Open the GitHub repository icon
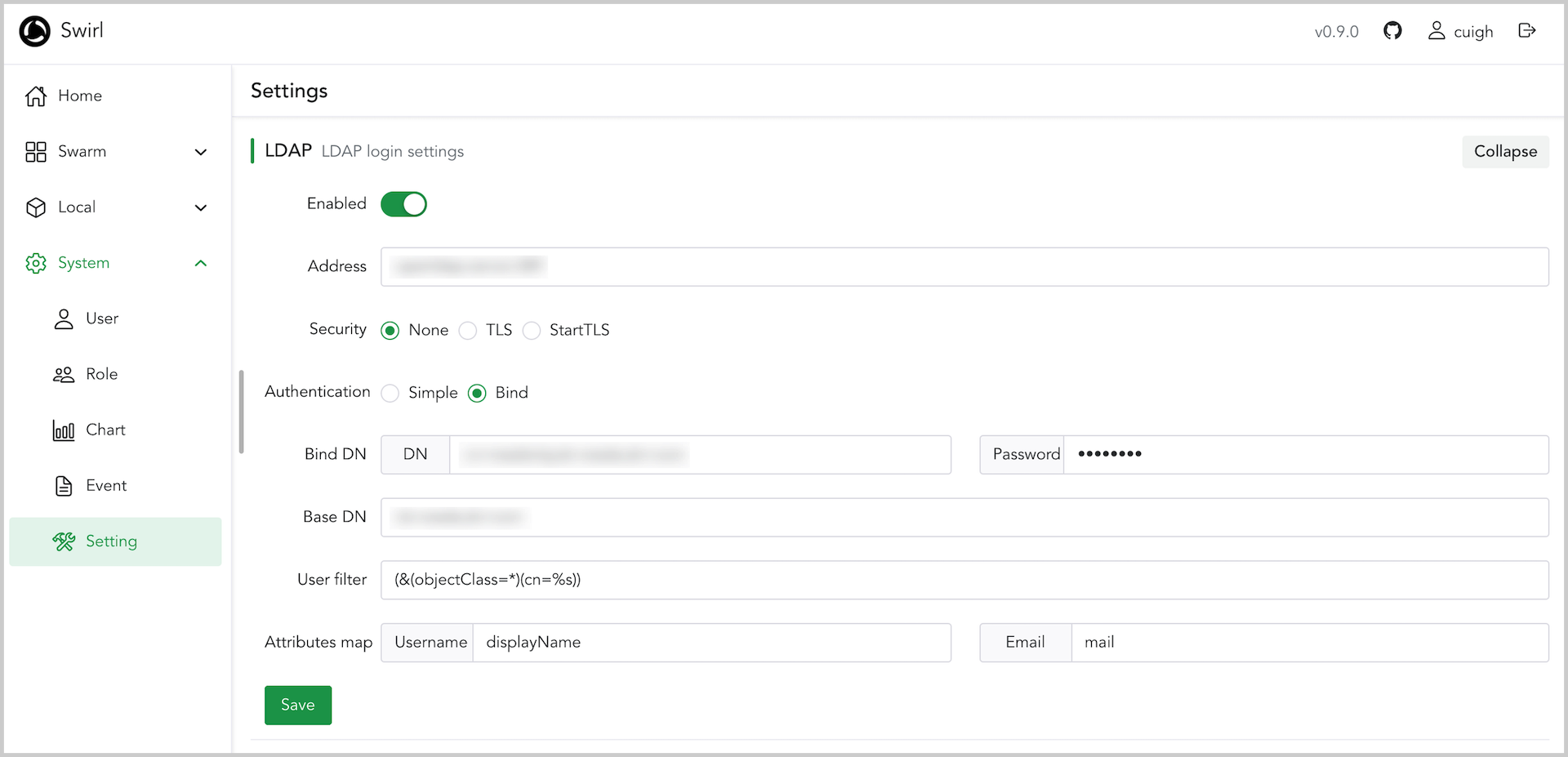The image size is (1568, 757). 1392,31
